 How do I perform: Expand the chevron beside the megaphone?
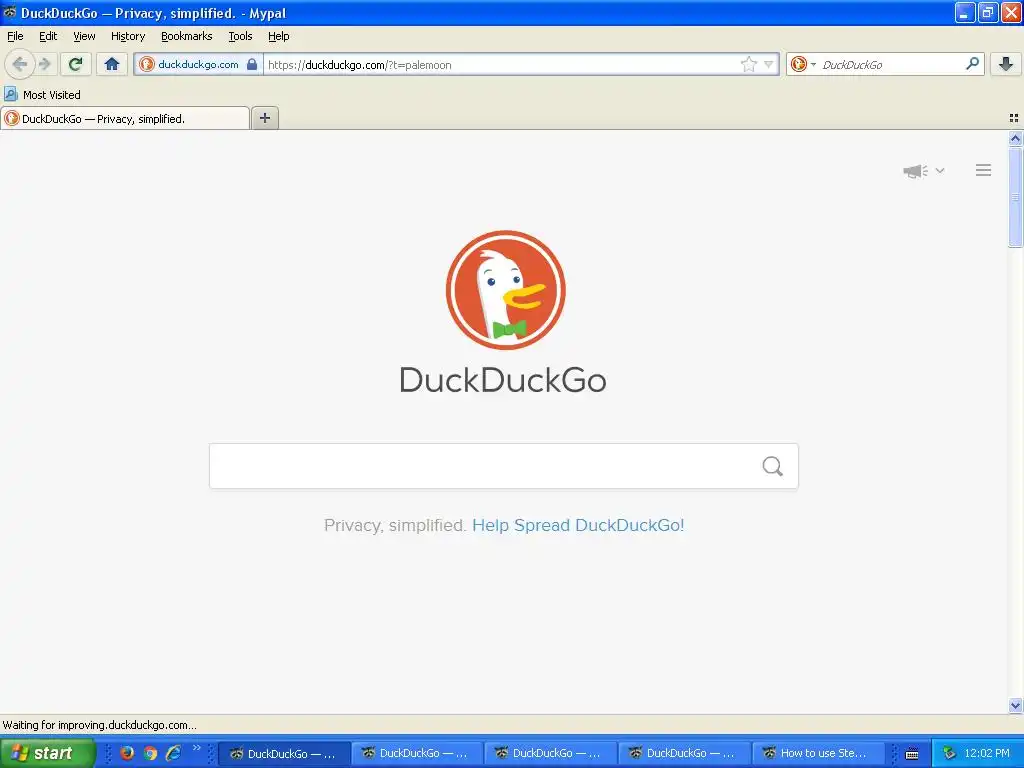click(940, 170)
